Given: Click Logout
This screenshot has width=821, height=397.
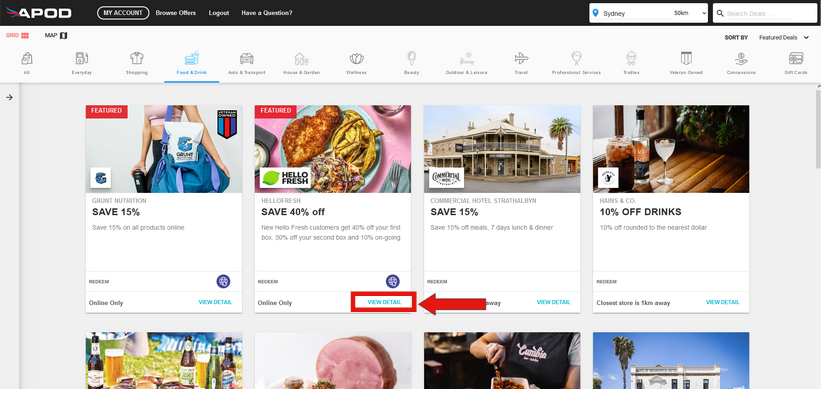Looking at the screenshot, I should point(219,13).
